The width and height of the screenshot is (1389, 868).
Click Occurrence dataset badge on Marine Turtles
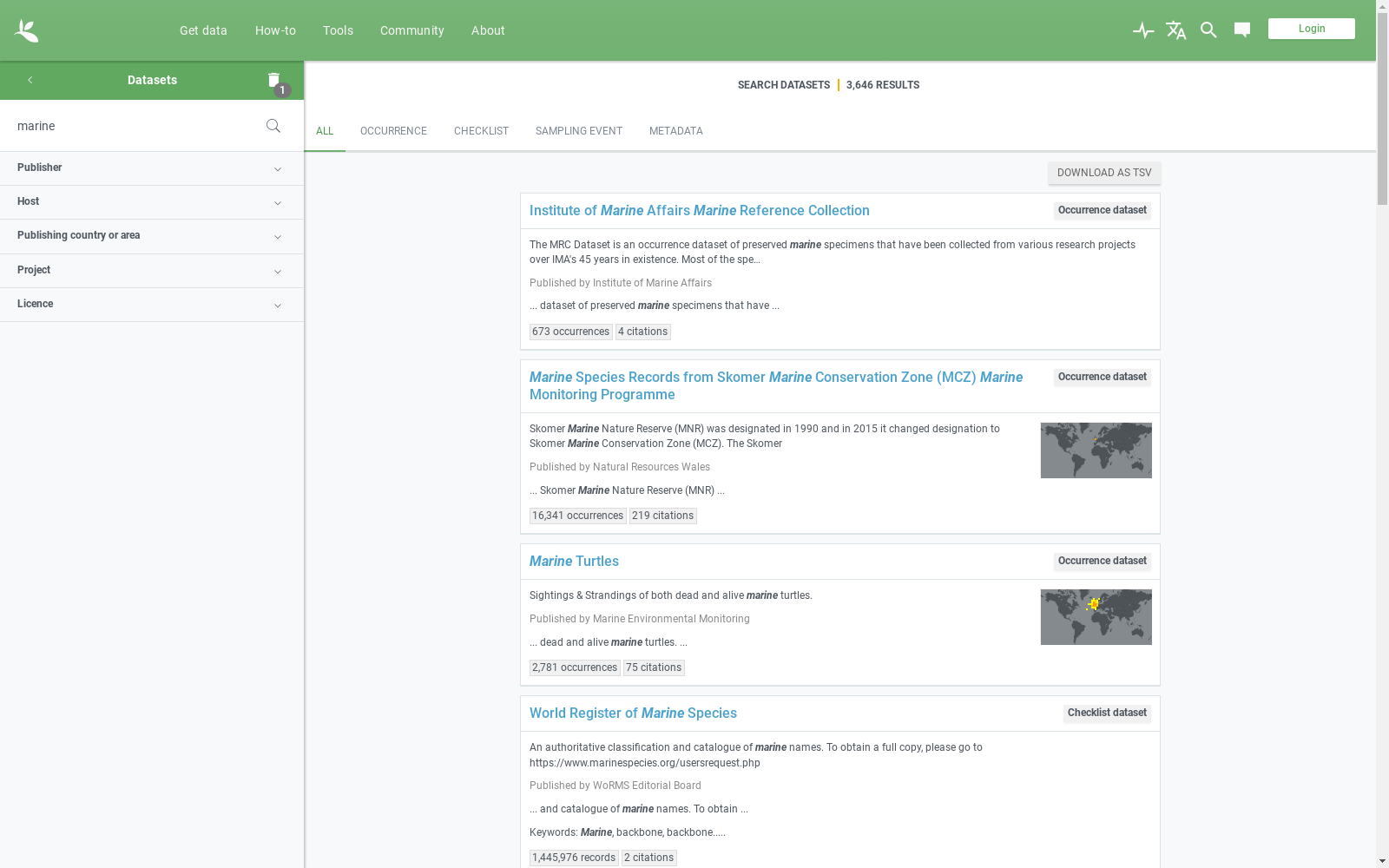pyautogui.click(x=1103, y=562)
